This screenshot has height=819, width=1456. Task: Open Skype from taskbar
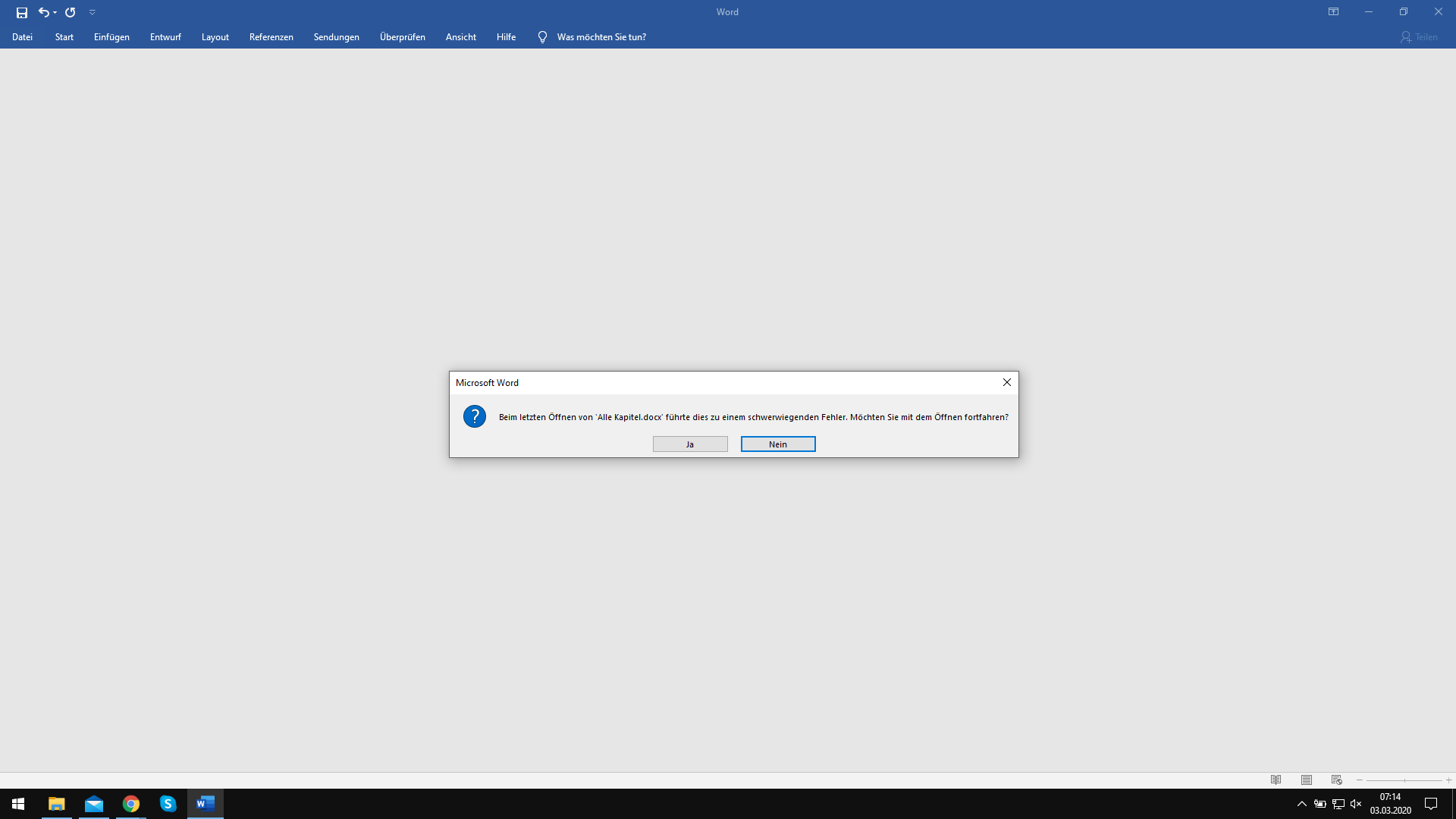(x=168, y=804)
